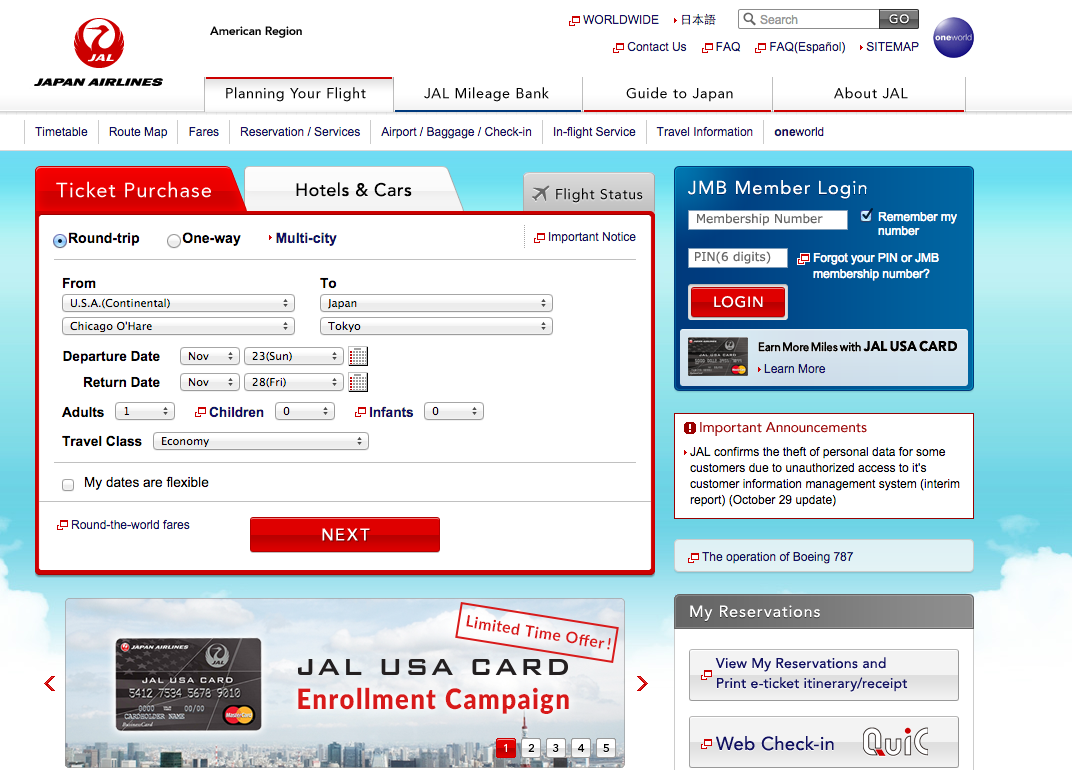This screenshot has width=1072, height=770.
Task: Open Route Map in the submenu
Action: [x=138, y=132]
